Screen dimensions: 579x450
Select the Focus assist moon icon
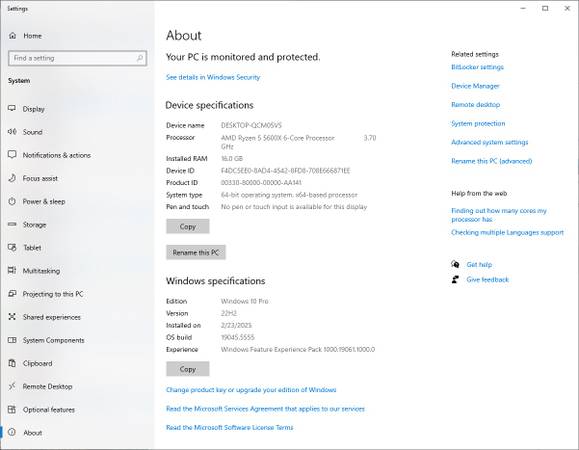[12, 178]
